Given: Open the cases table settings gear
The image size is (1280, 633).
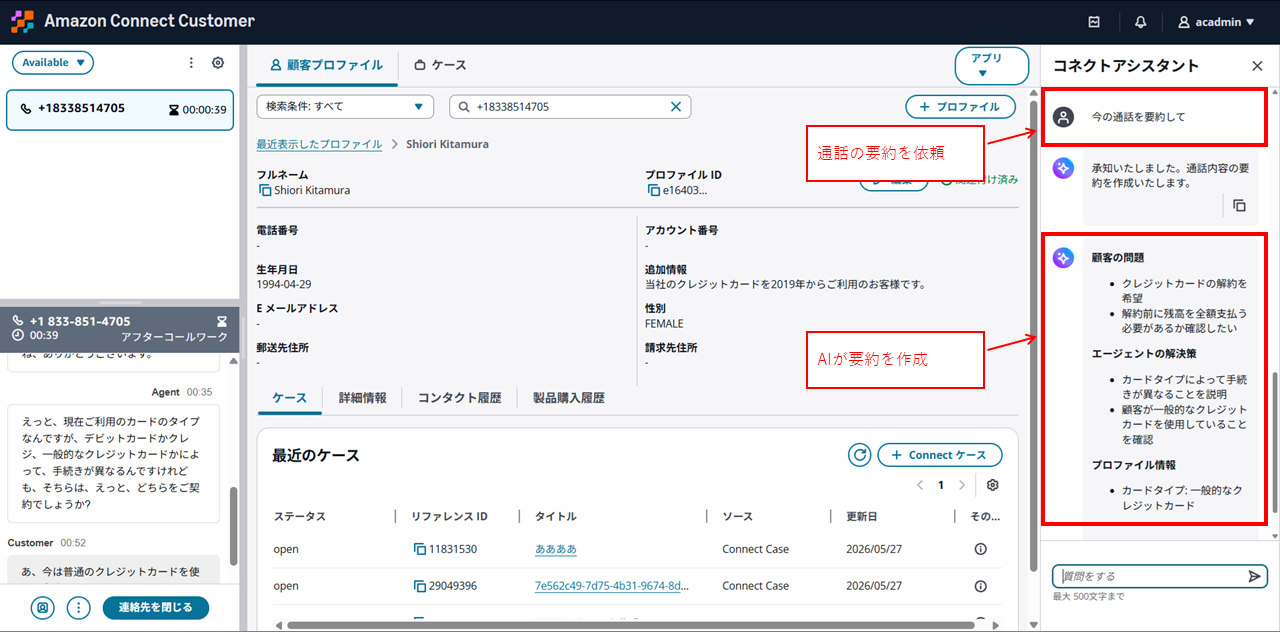Looking at the screenshot, I should point(993,485).
